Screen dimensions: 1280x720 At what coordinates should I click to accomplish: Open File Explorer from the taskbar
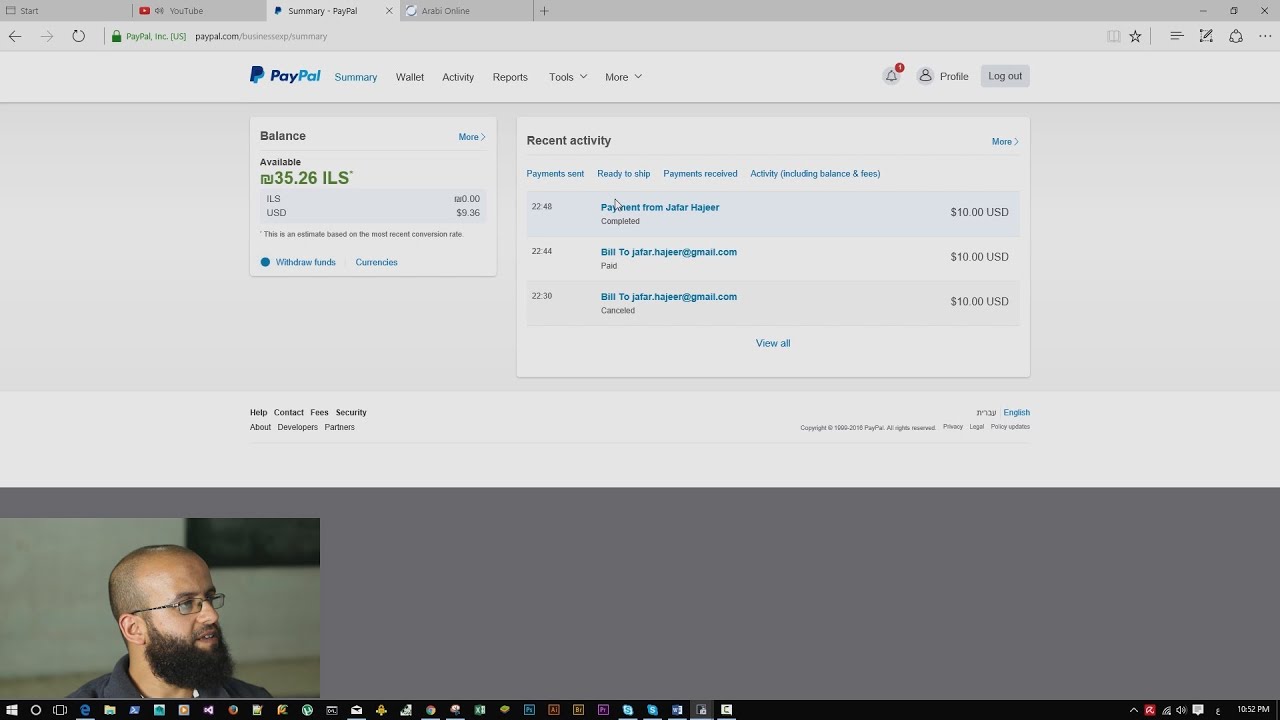(110, 710)
